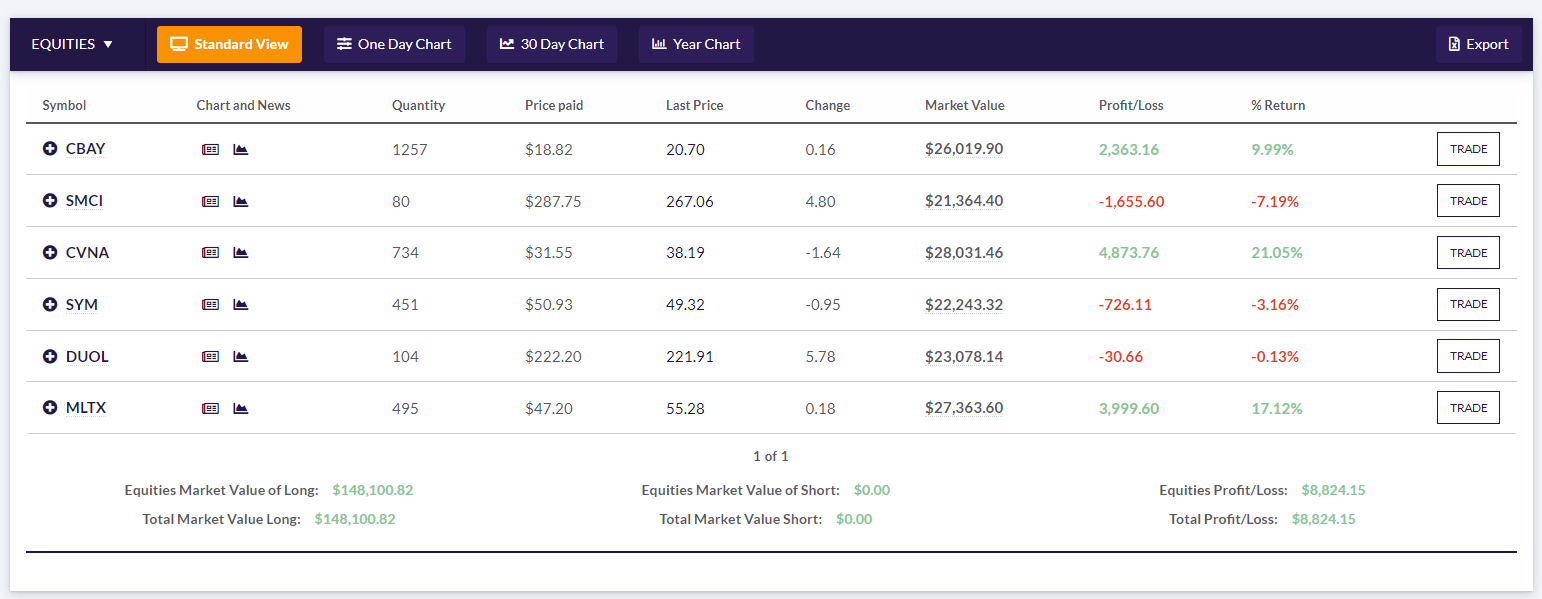
Task: Click DUOL market value $23,078.14
Action: click(964, 356)
